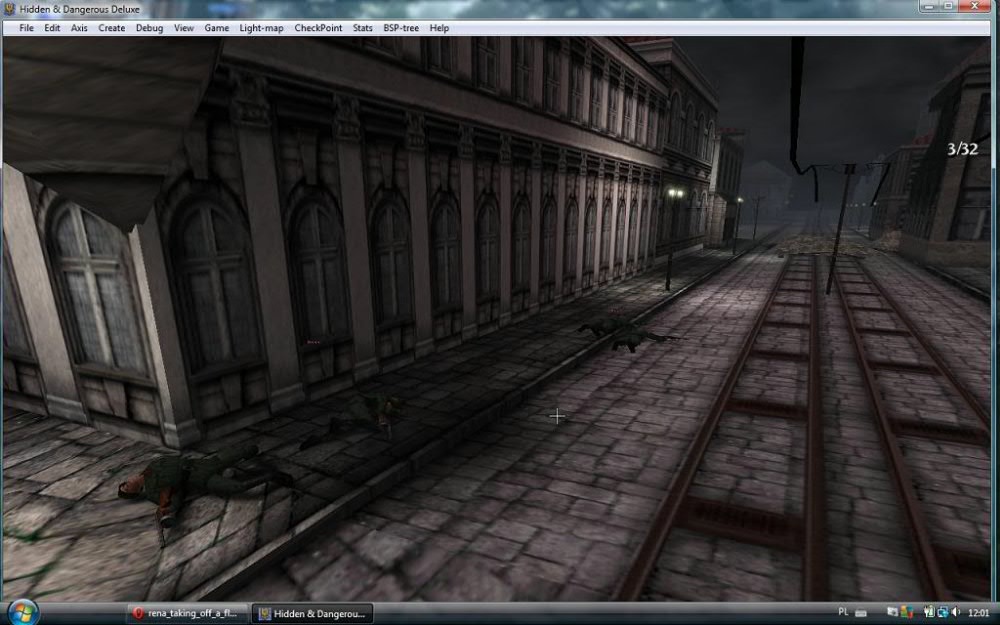Click the Windows Messenger tray icon
The width and height of the screenshot is (1000, 625).
(907, 613)
